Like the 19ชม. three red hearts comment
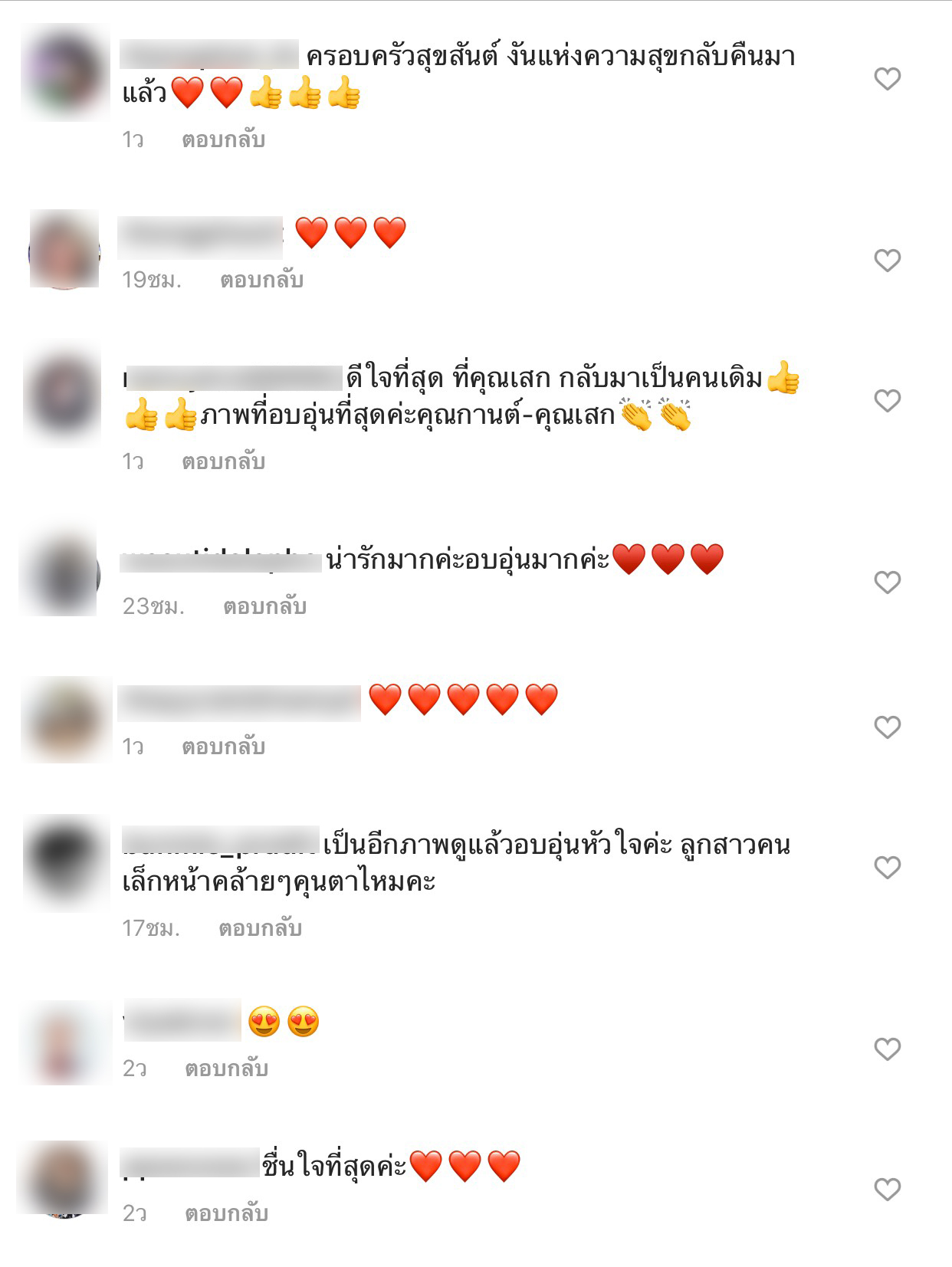Viewport: 952px width, 1267px height. (887, 261)
